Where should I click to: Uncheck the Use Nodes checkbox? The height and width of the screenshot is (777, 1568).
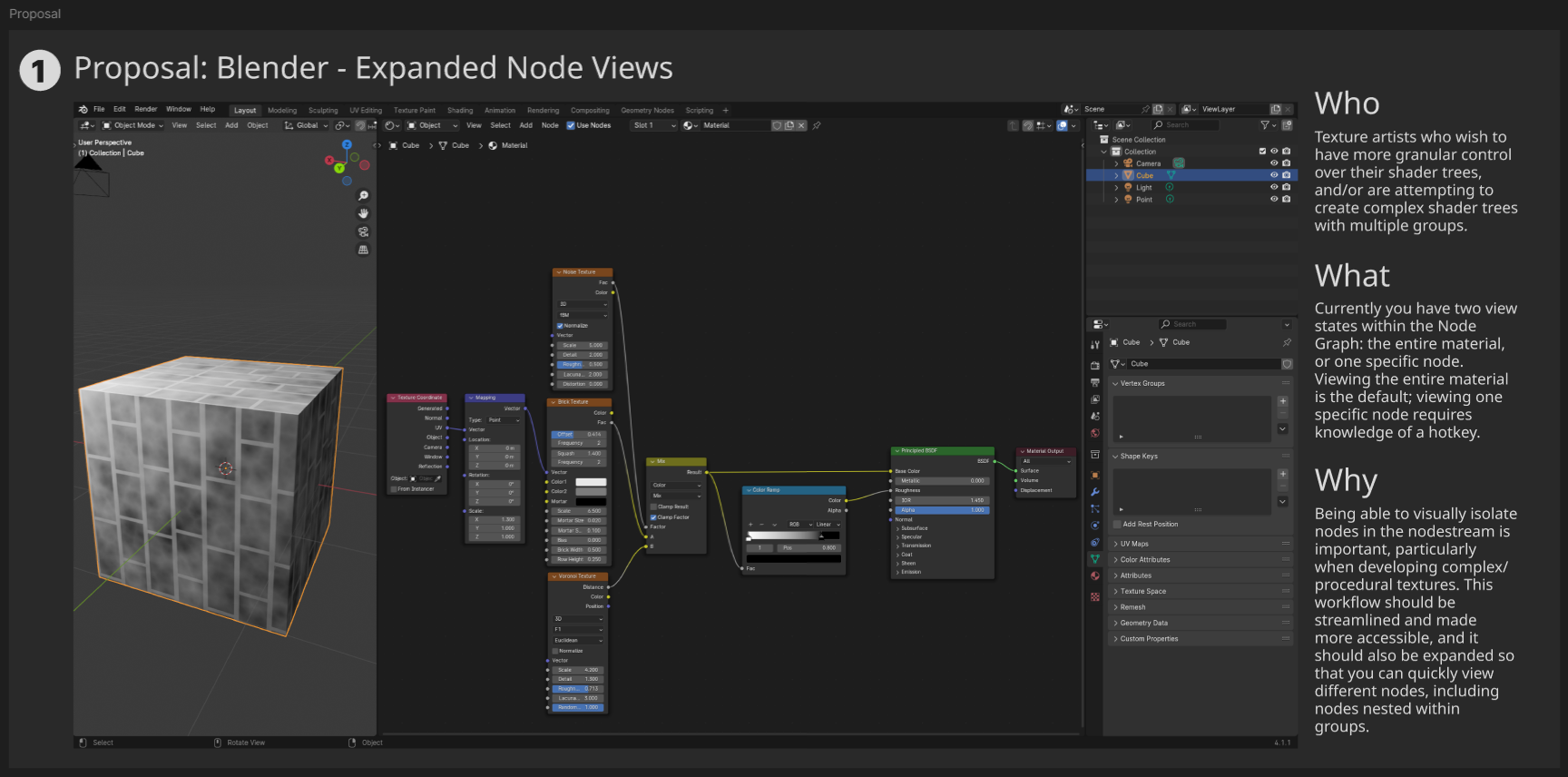(571, 125)
